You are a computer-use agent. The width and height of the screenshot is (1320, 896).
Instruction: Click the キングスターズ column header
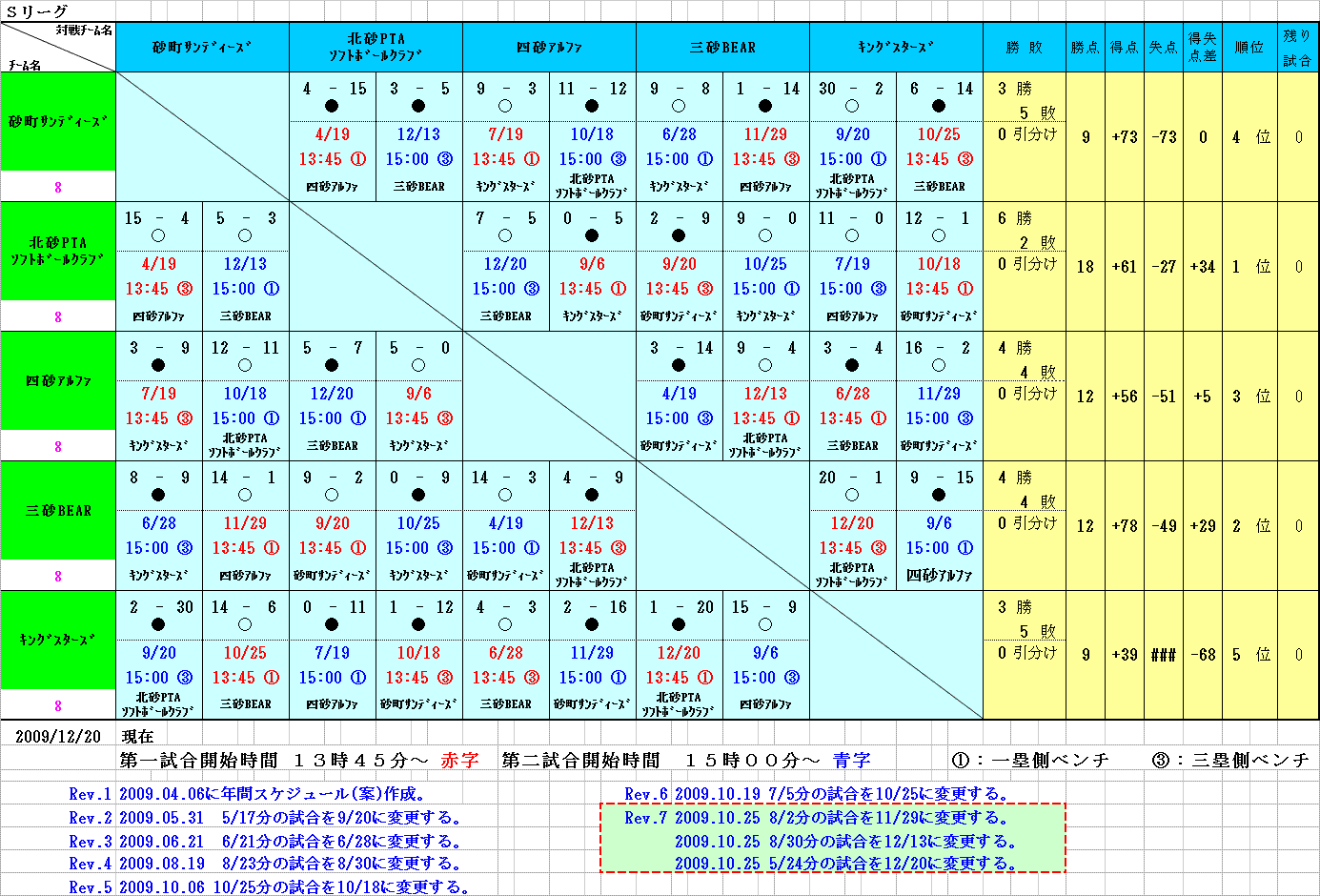tap(896, 47)
